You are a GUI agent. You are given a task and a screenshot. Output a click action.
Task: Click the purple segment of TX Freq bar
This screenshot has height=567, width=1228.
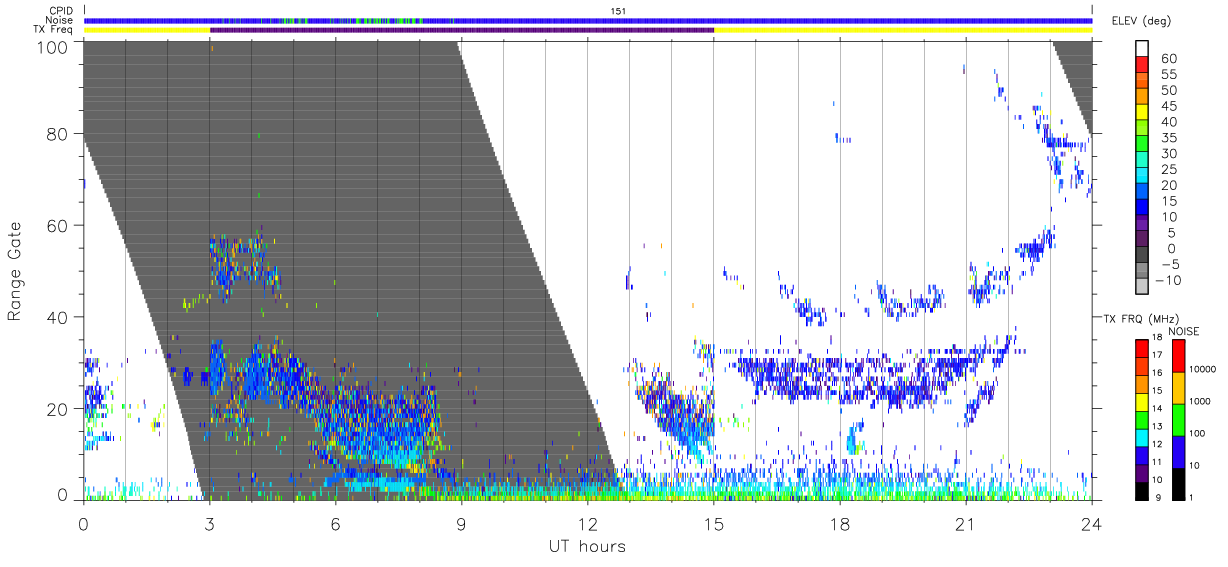(x=462, y=30)
